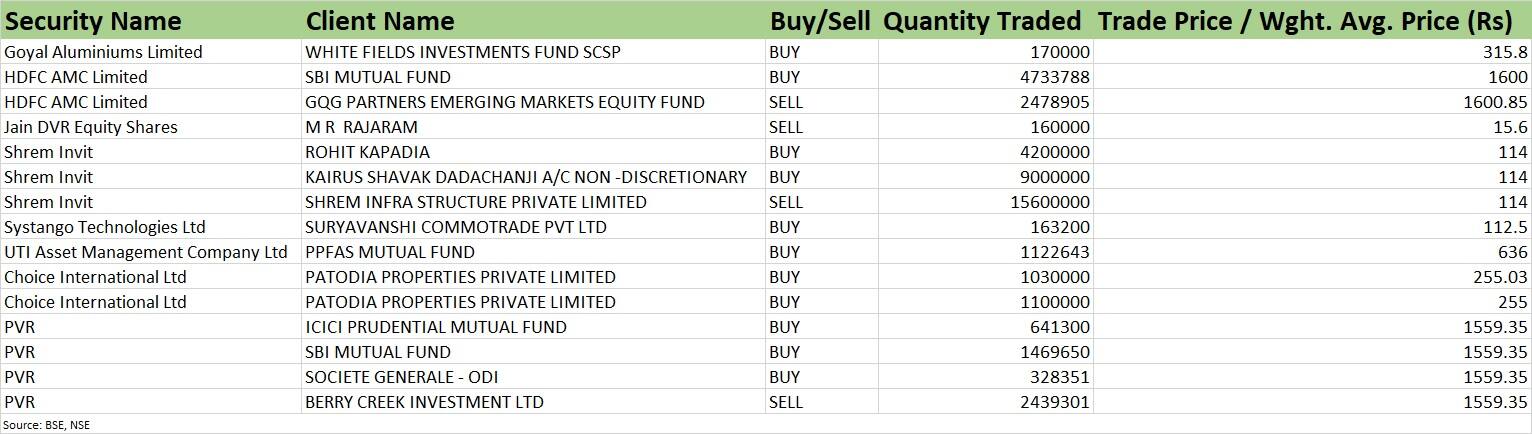The height and width of the screenshot is (434, 1532).
Task: Select the Client Name column header
Action: pyautogui.click(x=533, y=20)
